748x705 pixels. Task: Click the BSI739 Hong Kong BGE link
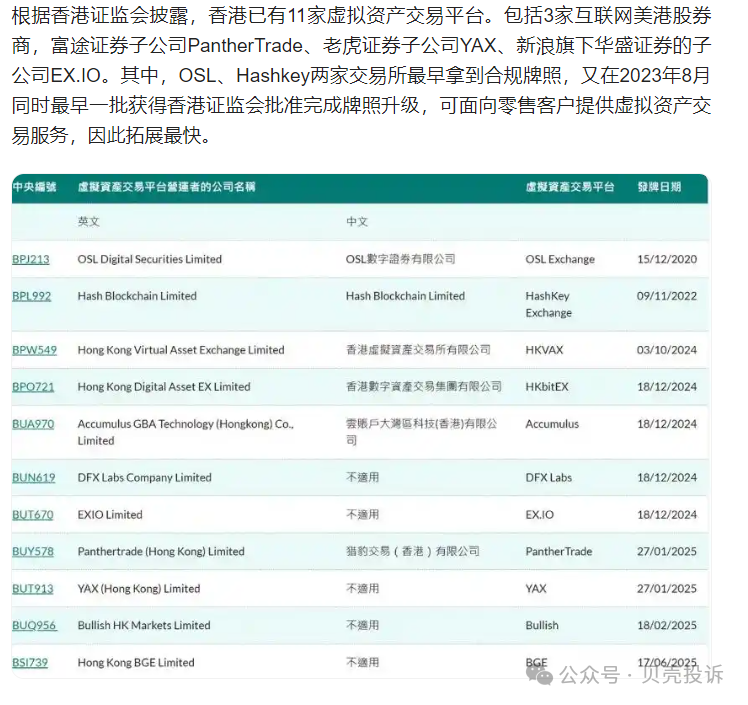point(30,662)
